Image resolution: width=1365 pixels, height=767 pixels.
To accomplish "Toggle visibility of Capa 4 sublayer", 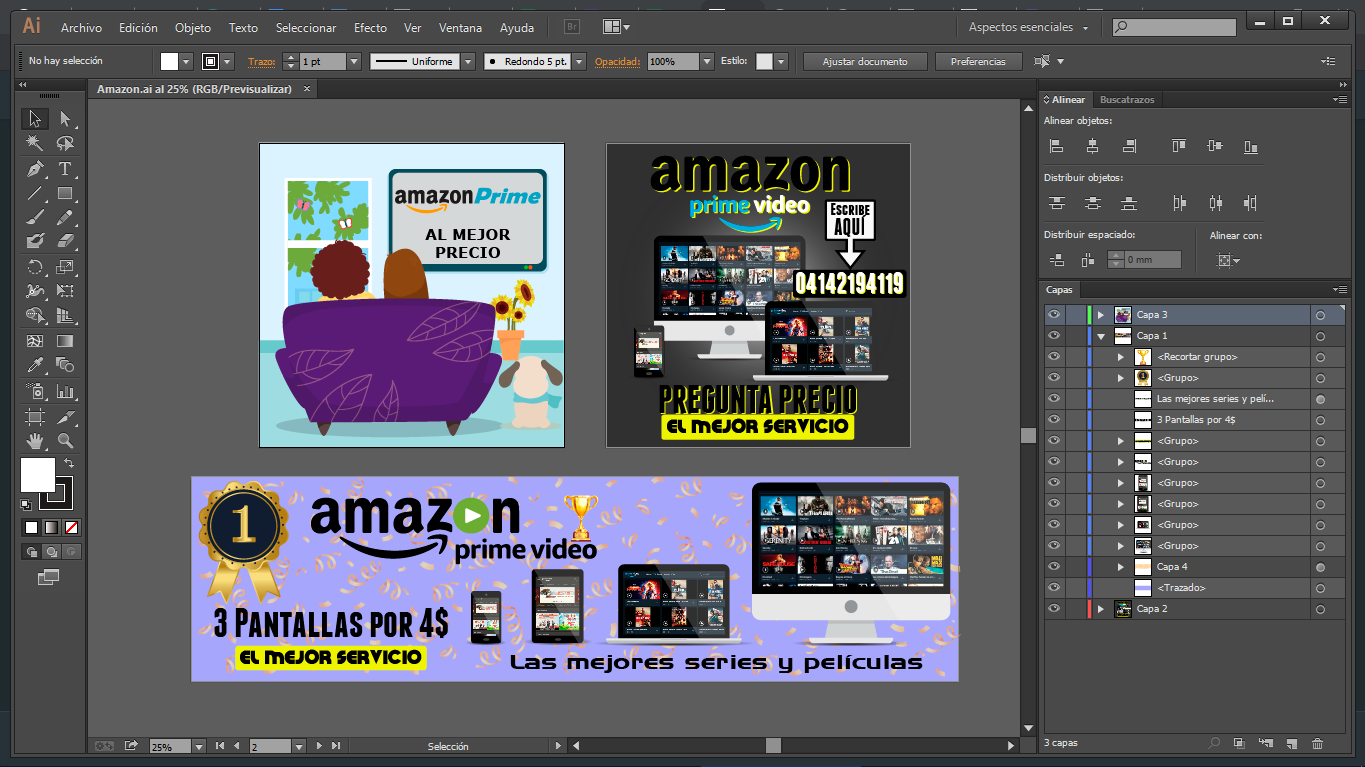I will tap(1054, 566).
